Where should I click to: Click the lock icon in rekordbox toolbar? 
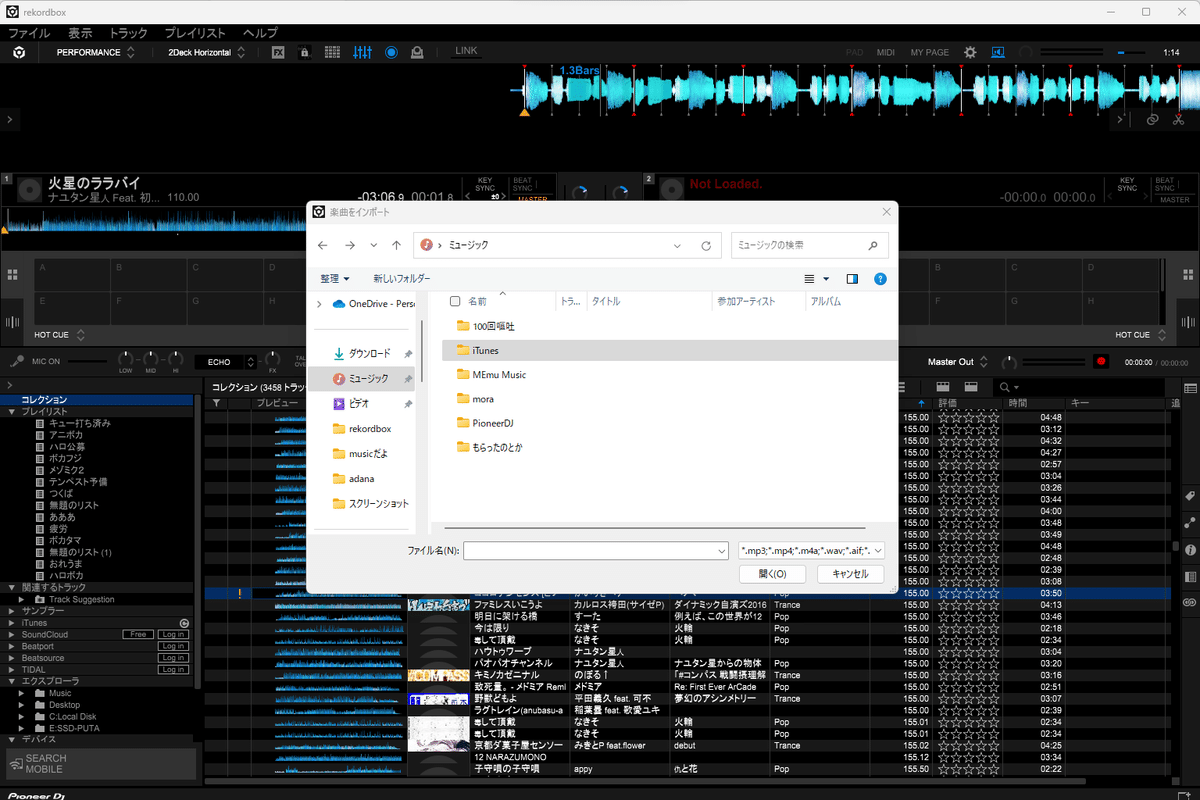coord(305,52)
